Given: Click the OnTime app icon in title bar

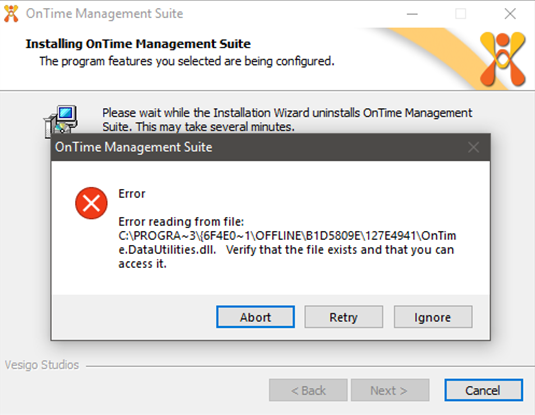Looking at the screenshot, I should (x=11, y=14).
